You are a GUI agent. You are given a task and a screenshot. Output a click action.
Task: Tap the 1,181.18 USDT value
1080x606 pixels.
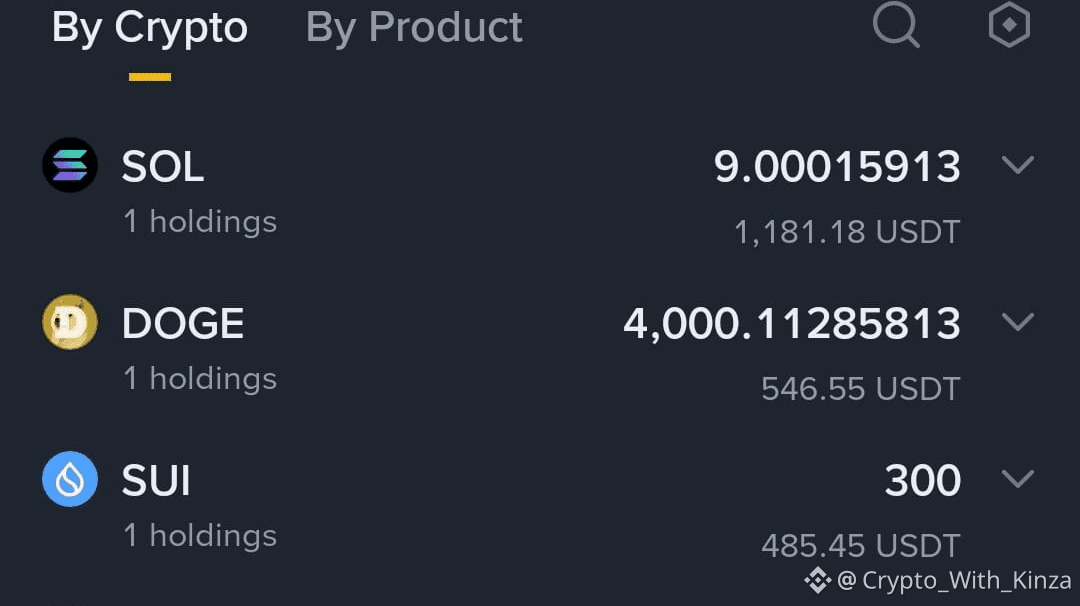(847, 232)
